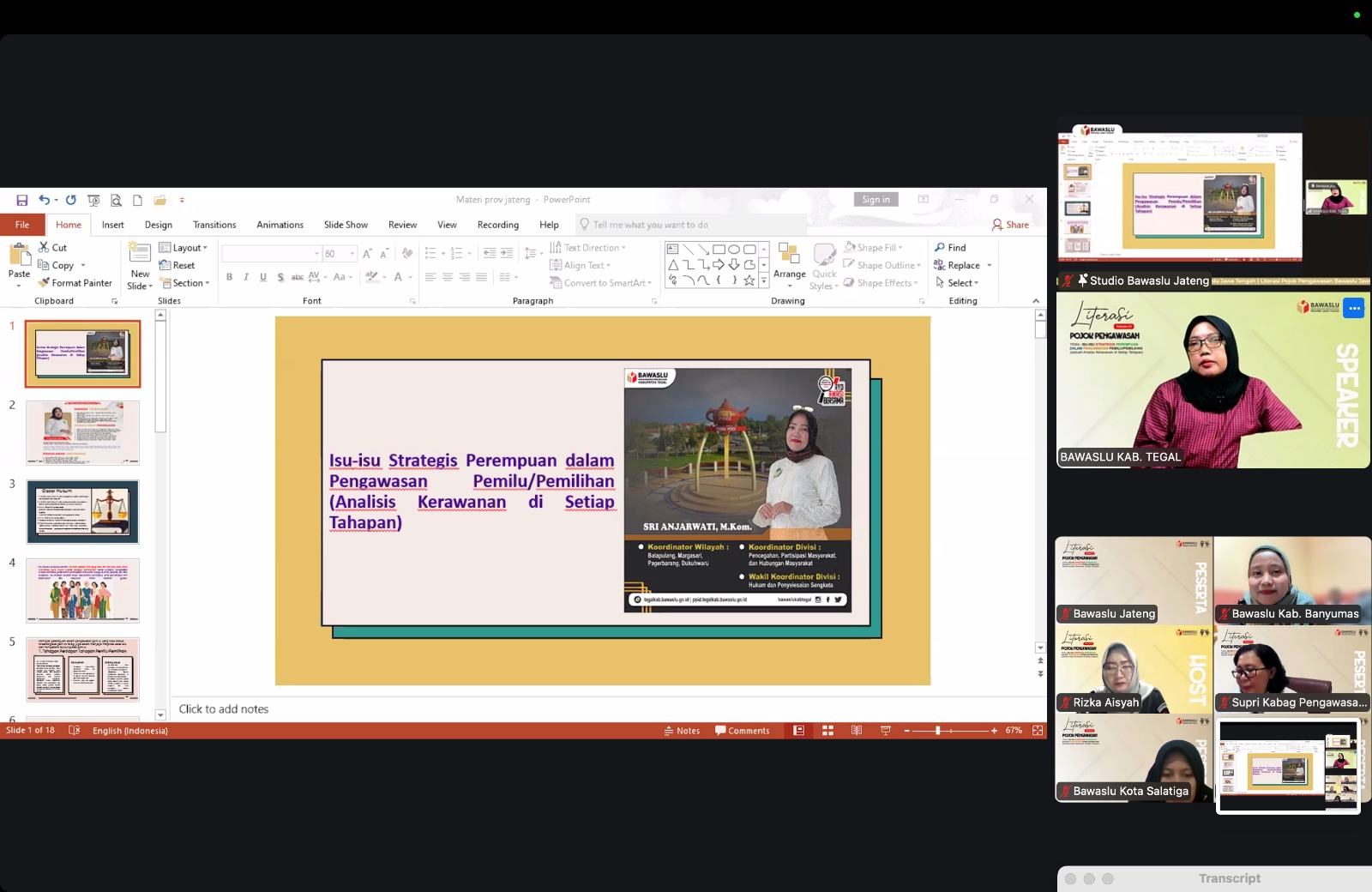This screenshot has width=1372, height=892.
Task: Toggle the Notes pane in status bar
Action: (682, 731)
